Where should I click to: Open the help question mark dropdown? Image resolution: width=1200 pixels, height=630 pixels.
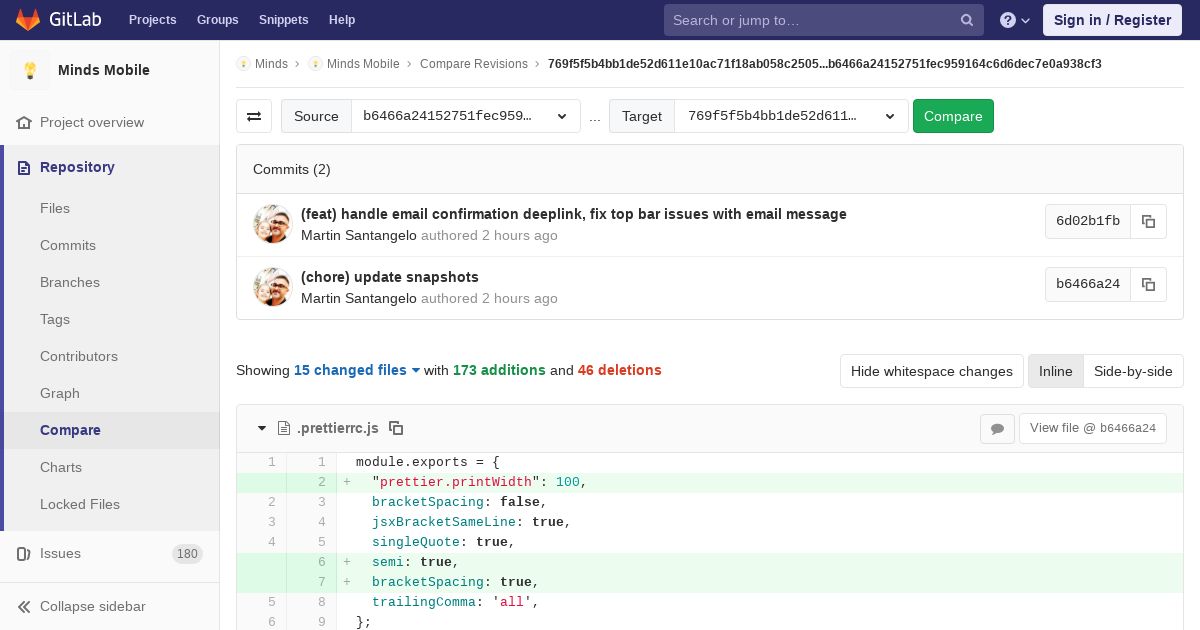tap(1015, 20)
